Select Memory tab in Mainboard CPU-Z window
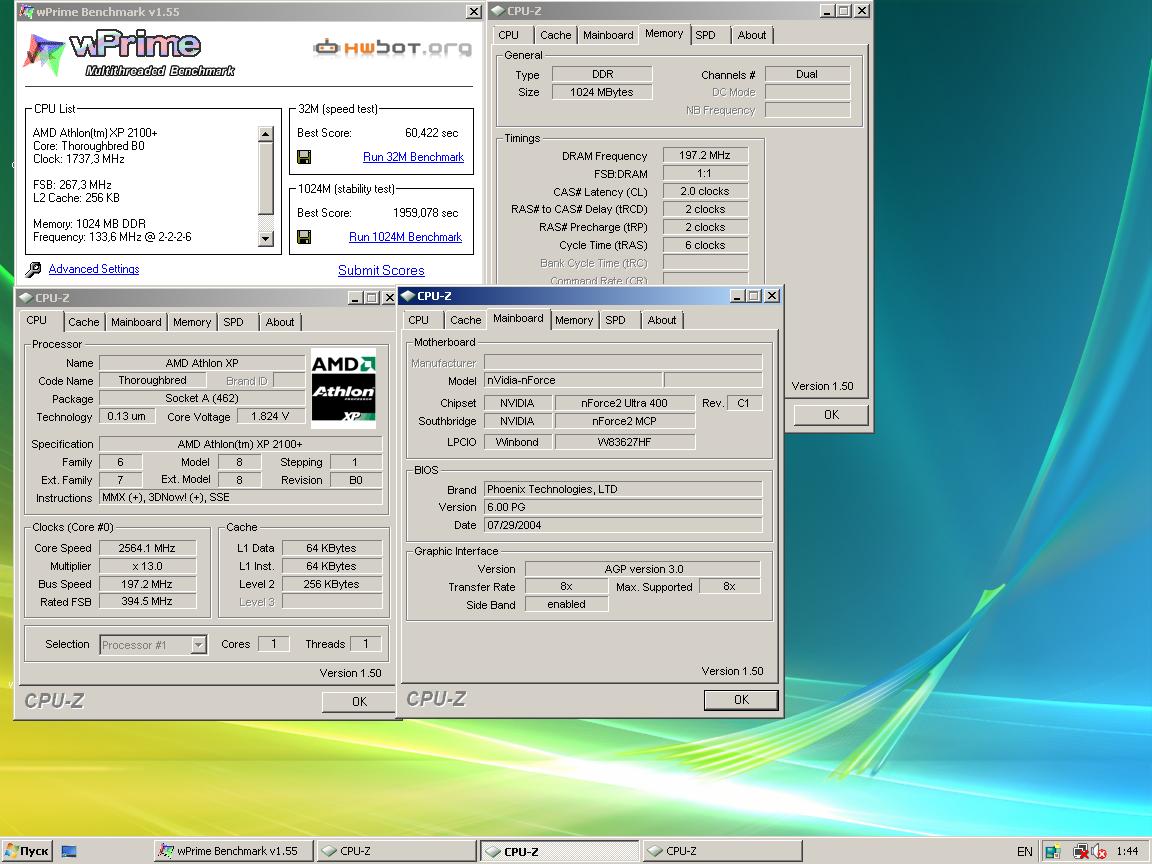The image size is (1152, 864). pyautogui.click(x=574, y=320)
